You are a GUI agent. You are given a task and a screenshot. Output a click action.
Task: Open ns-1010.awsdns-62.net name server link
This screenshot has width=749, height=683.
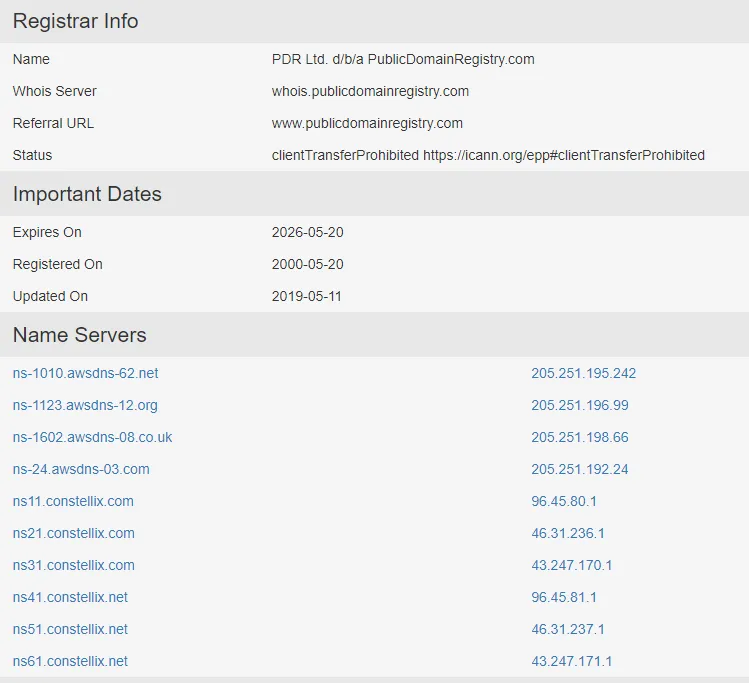86,374
